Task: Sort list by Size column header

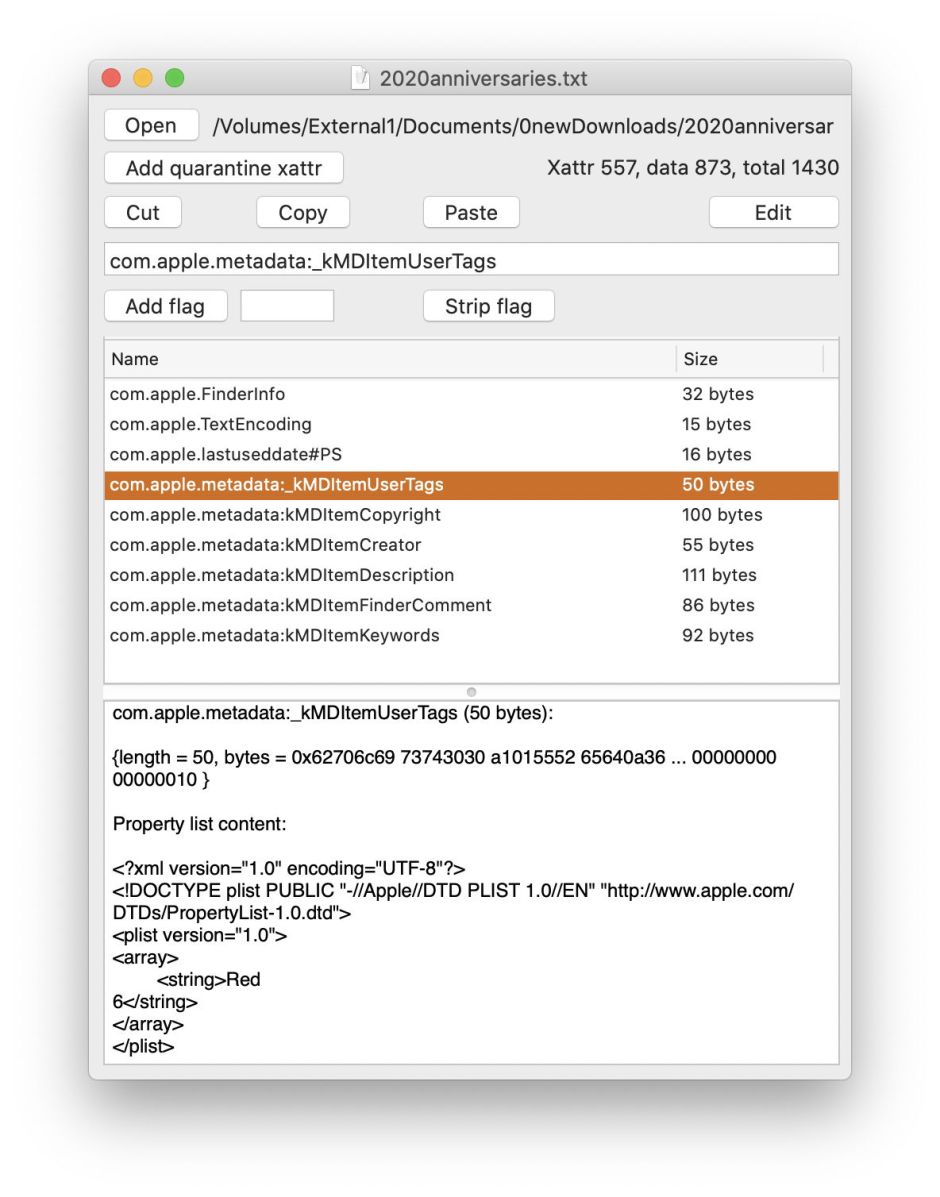Action: pyautogui.click(x=748, y=359)
